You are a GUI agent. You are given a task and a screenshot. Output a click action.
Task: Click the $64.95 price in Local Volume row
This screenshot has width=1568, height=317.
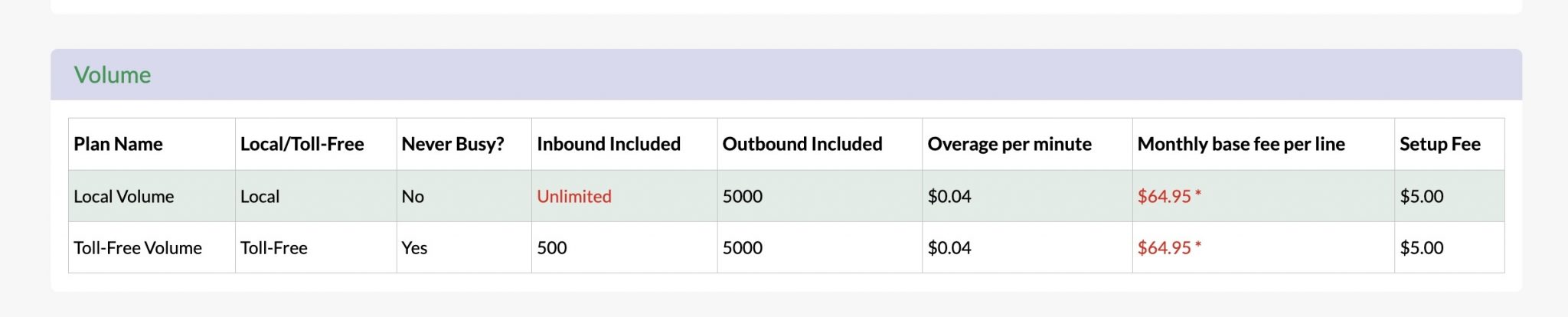pyautogui.click(x=1164, y=196)
